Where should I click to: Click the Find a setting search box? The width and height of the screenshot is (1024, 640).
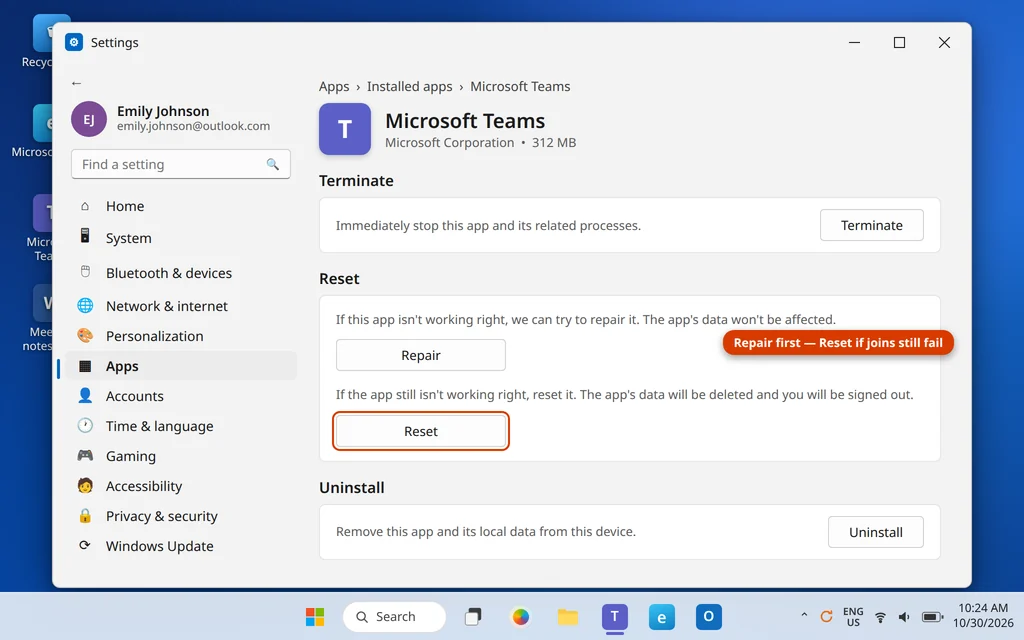181,165
